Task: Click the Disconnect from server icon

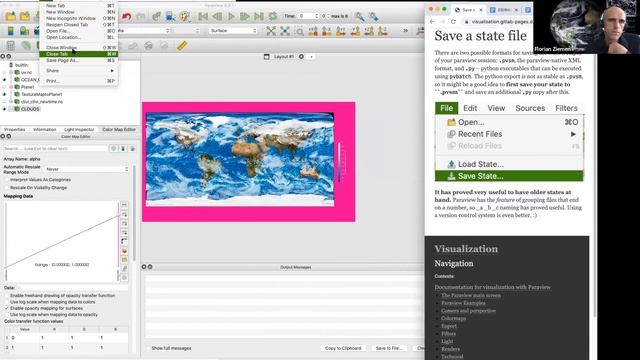Action: coord(170,16)
